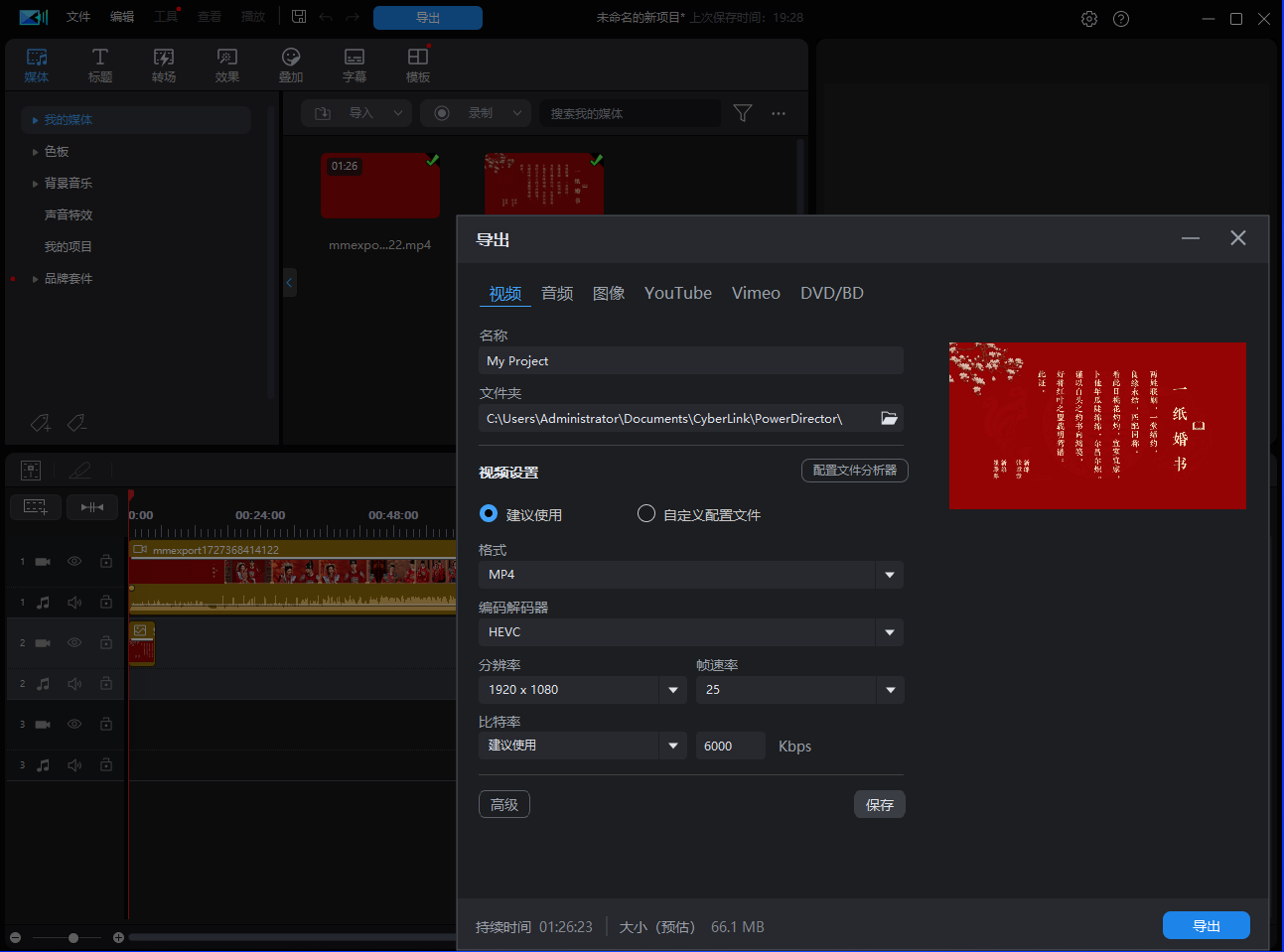This screenshot has width=1284, height=952.
Task: Open the Subtitle room icon
Action: [x=355, y=65]
